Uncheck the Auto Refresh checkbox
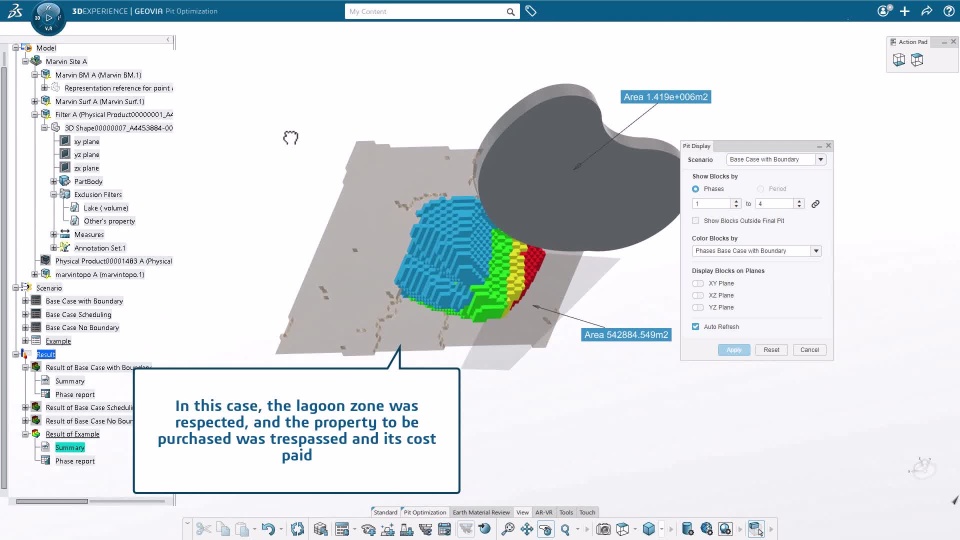 click(x=696, y=327)
